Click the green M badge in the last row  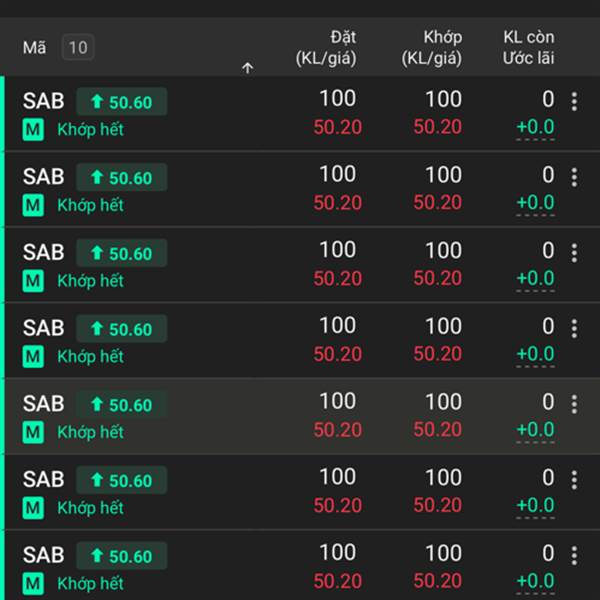pos(33,583)
